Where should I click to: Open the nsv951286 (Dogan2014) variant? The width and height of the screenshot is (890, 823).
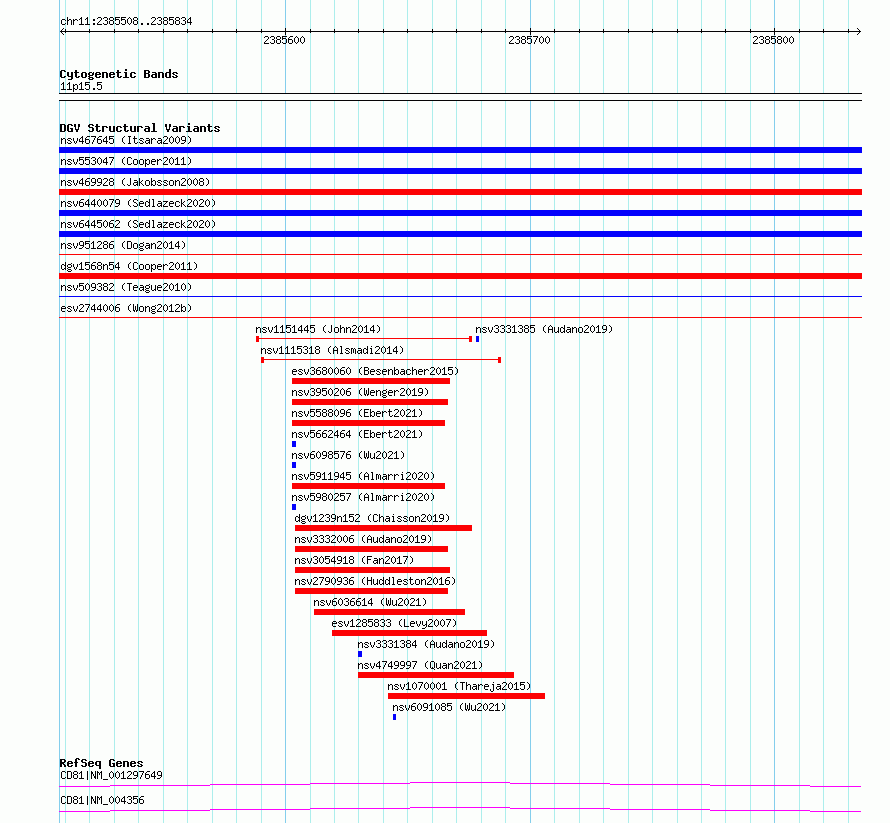click(x=123, y=245)
